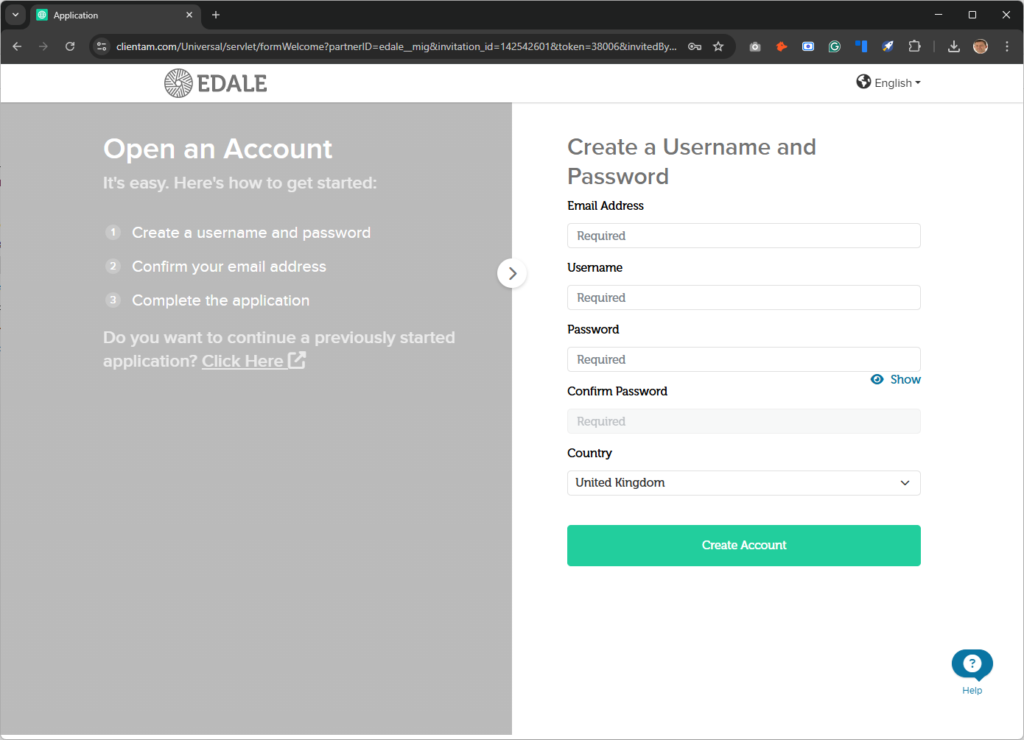Viewport: 1024px width, 740px height.
Task: Click the Open an Account heading
Action: coord(217,149)
